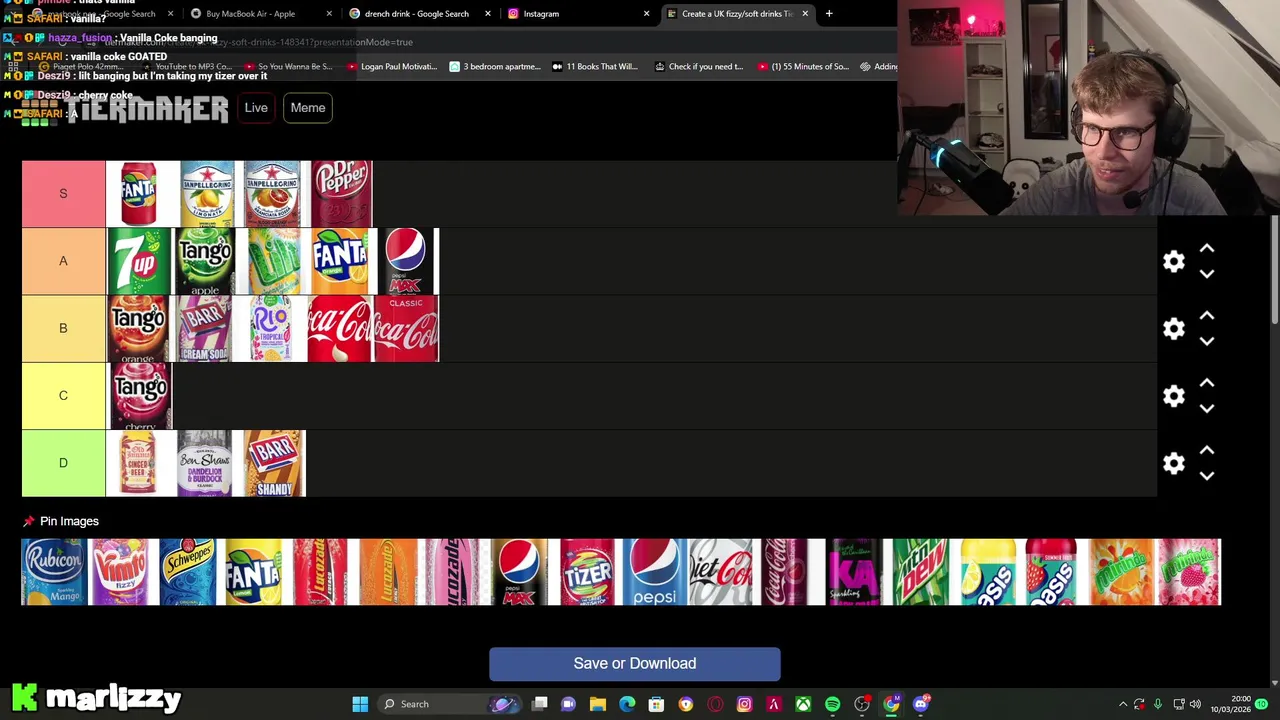The image size is (1280, 720).
Task: Click the pink S tier label
Action: 63,194
